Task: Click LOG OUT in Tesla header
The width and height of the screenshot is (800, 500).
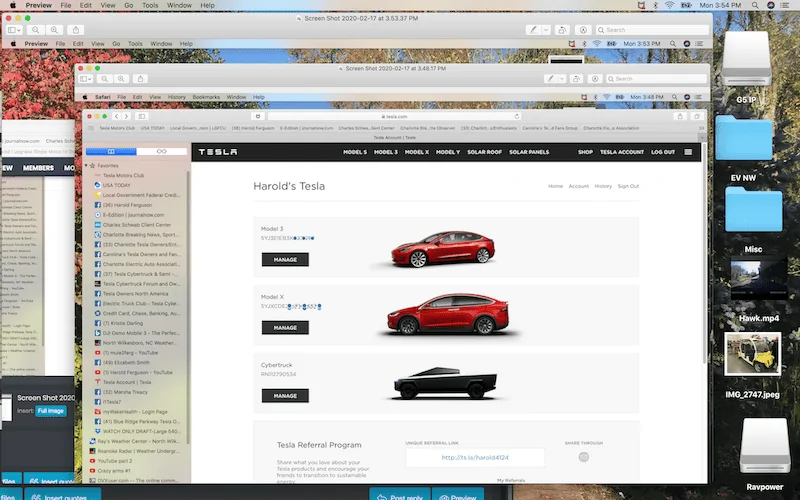Action: pos(663,152)
